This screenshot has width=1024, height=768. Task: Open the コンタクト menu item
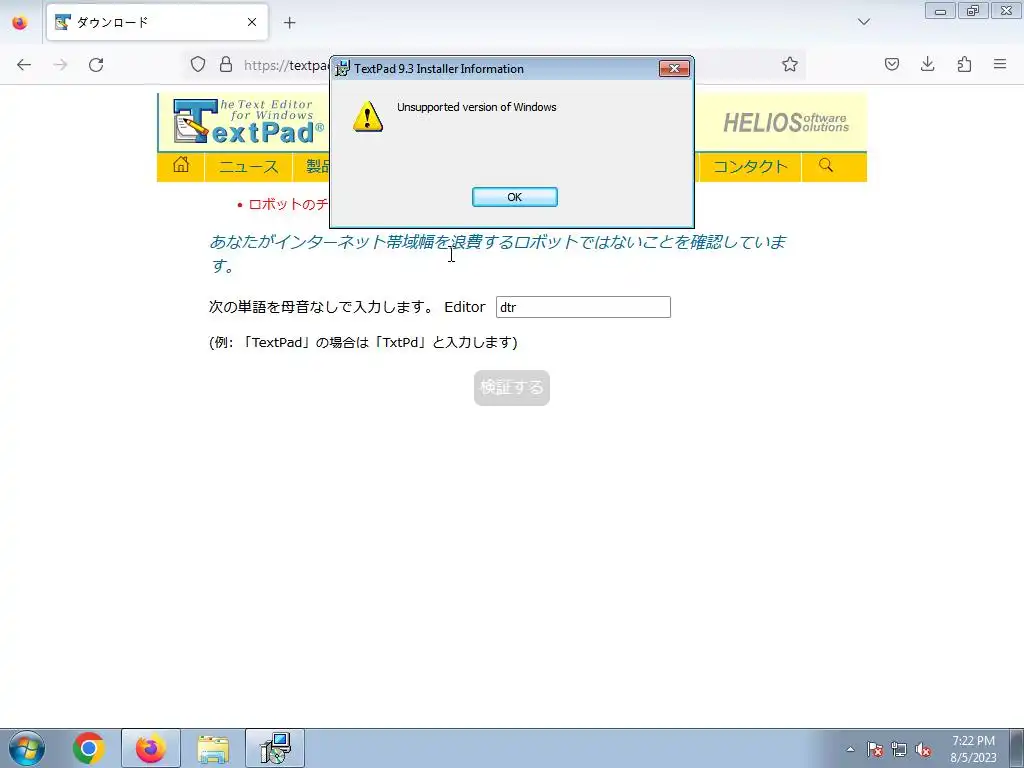tap(750, 167)
